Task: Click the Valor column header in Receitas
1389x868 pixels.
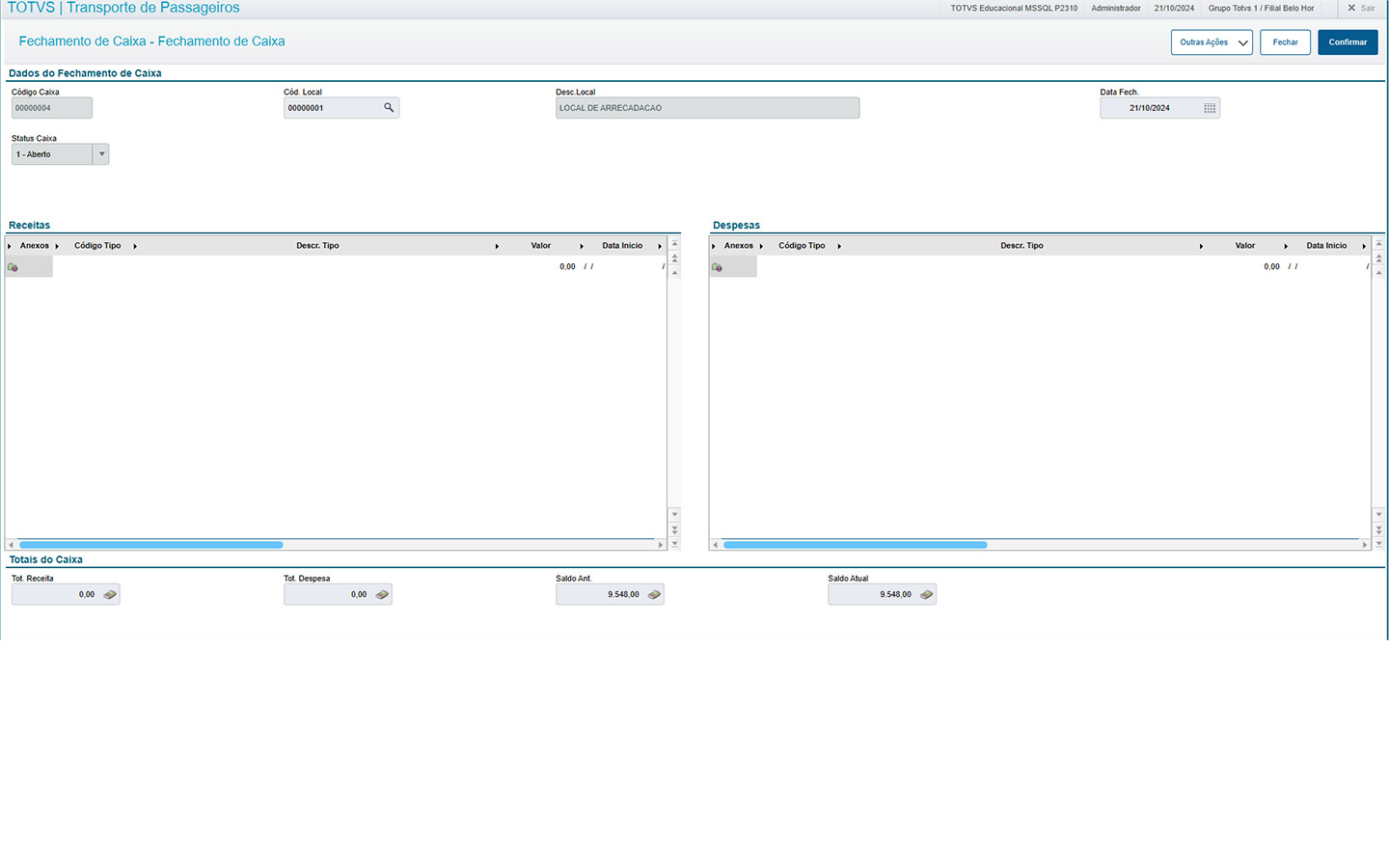Action: pyautogui.click(x=540, y=246)
